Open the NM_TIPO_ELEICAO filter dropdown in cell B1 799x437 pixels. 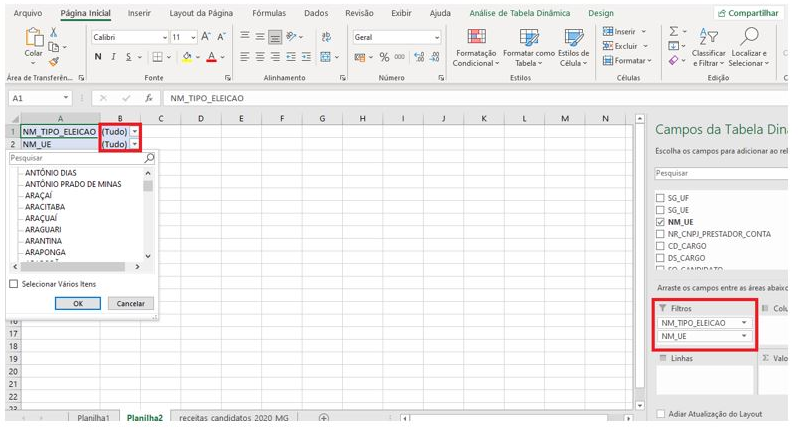tap(135, 131)
